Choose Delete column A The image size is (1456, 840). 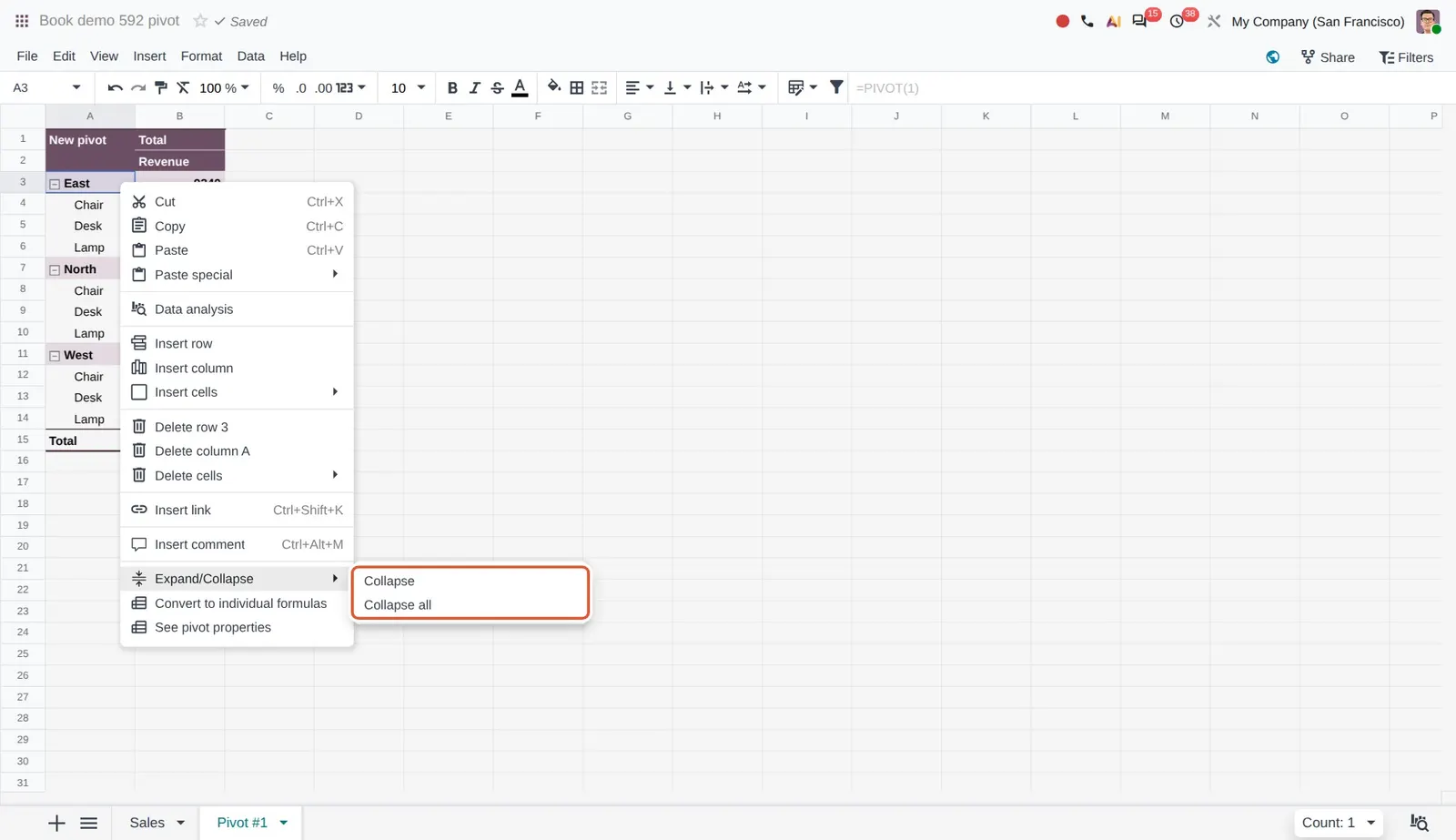[x=237, y=451]
